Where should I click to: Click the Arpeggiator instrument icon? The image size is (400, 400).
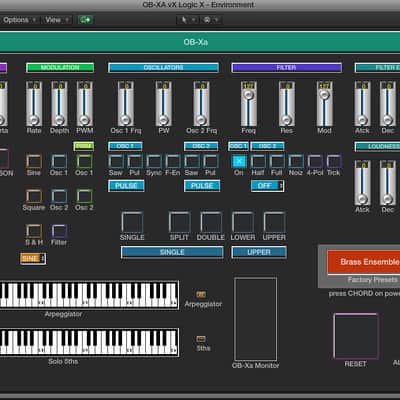[x=201, y=295]
